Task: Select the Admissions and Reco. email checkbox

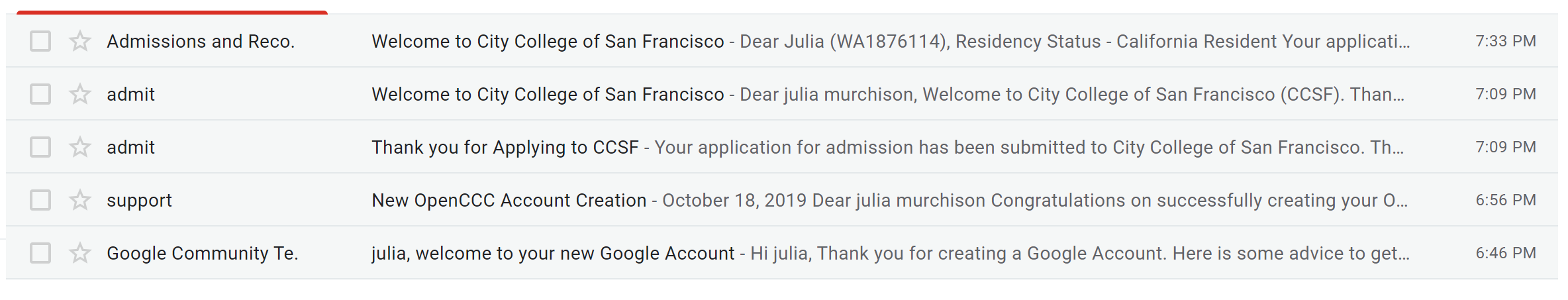Action: tap(40, 41)
